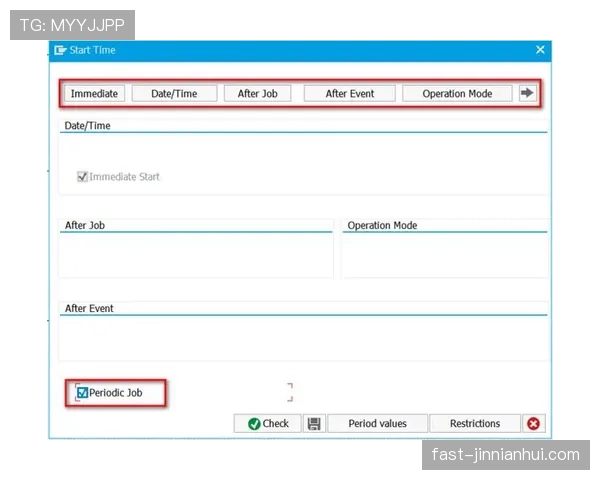This screenshot has width=600, height=480.
Task: Show more start options with arrow icon
Action: [527, 93]
